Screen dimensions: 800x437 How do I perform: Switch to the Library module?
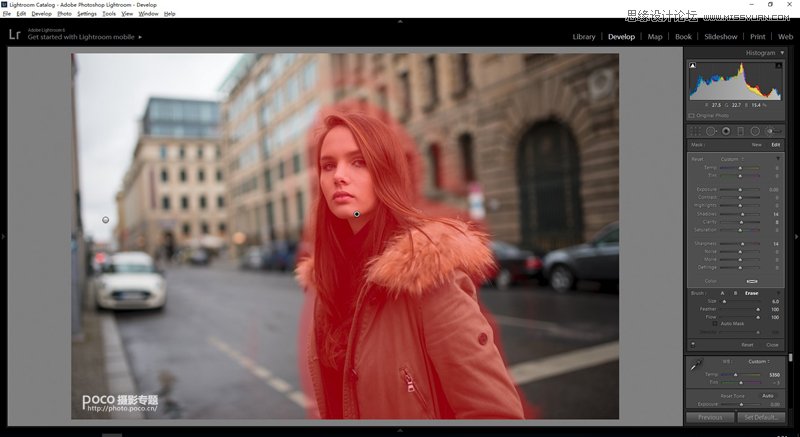click(584, 37)
